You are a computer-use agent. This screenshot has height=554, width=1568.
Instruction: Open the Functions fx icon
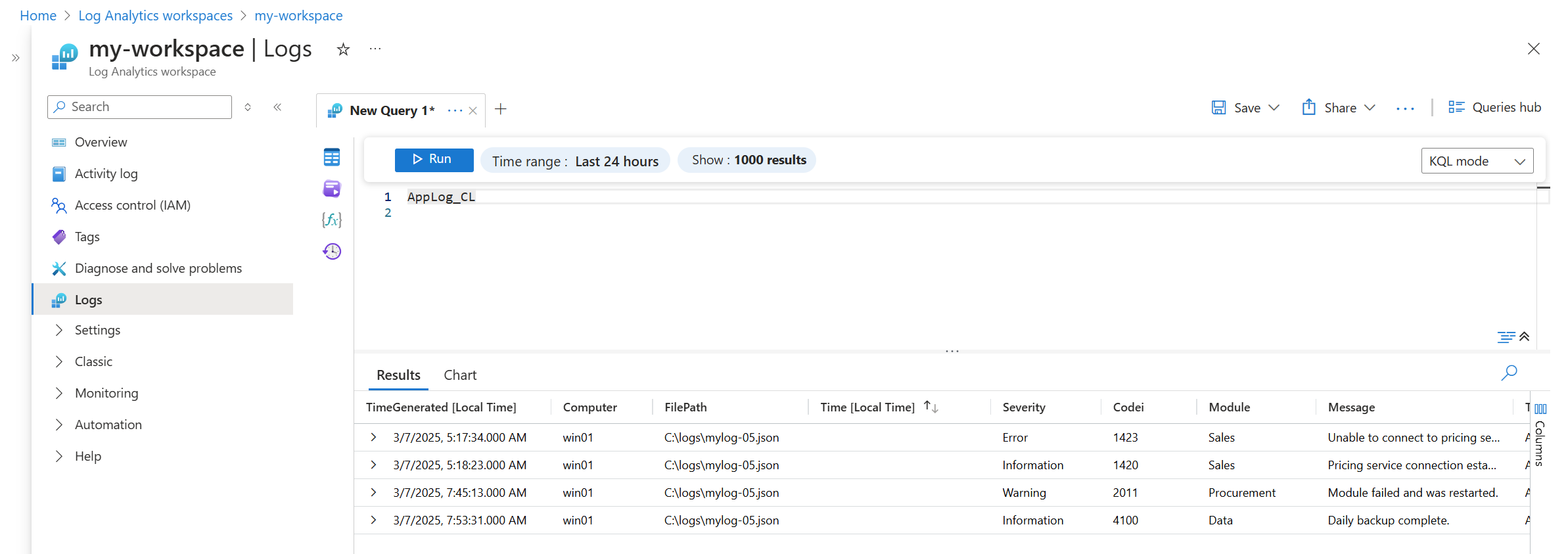[332, 219]
